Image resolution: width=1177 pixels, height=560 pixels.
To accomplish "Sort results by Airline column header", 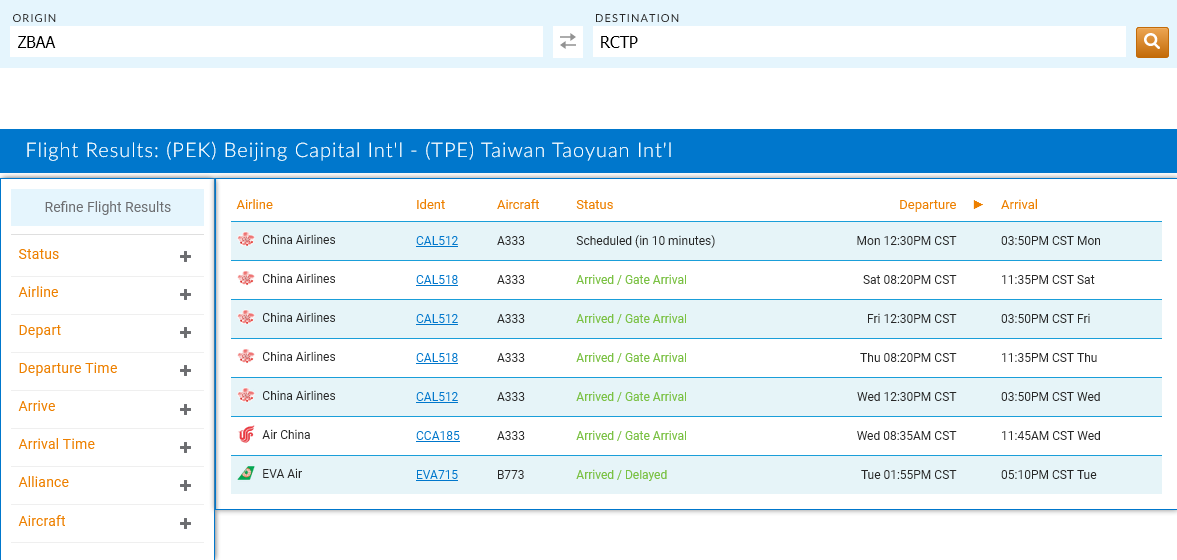I will [x=255, y=205].
